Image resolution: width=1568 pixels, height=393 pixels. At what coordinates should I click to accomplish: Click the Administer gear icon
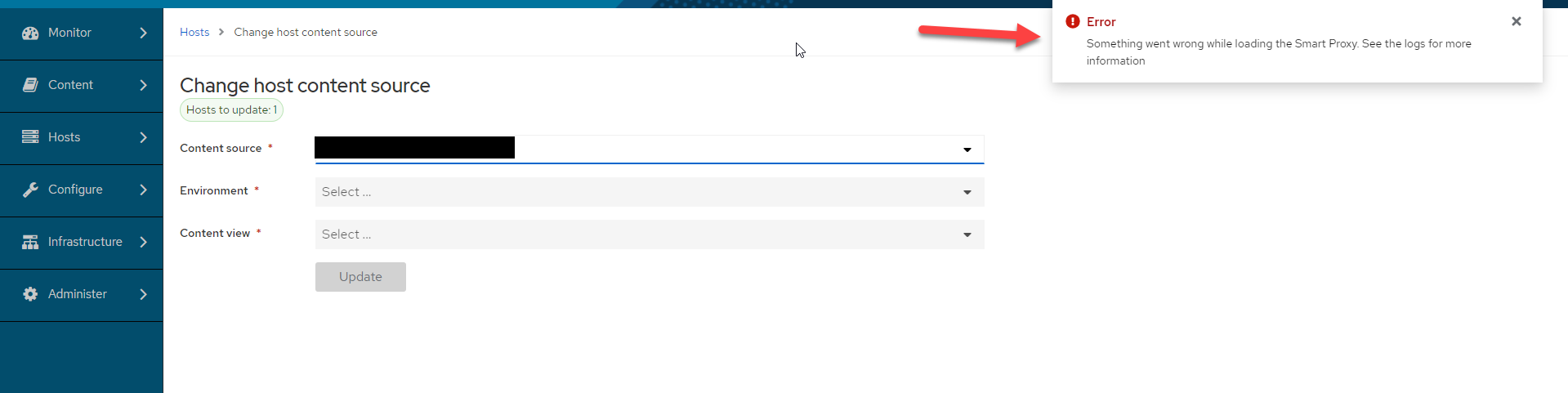pyautogui.click(x=30, y=294)
